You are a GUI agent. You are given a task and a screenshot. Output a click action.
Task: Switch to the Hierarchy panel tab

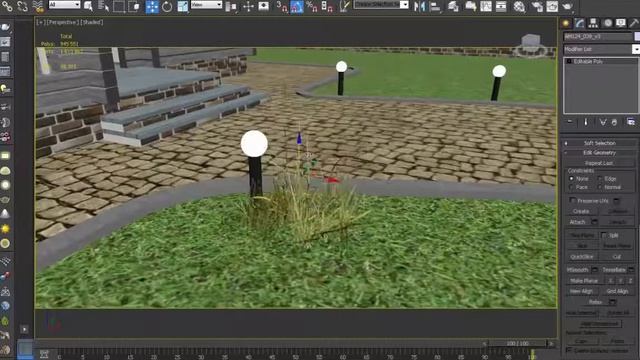click(x=593, y=23)
